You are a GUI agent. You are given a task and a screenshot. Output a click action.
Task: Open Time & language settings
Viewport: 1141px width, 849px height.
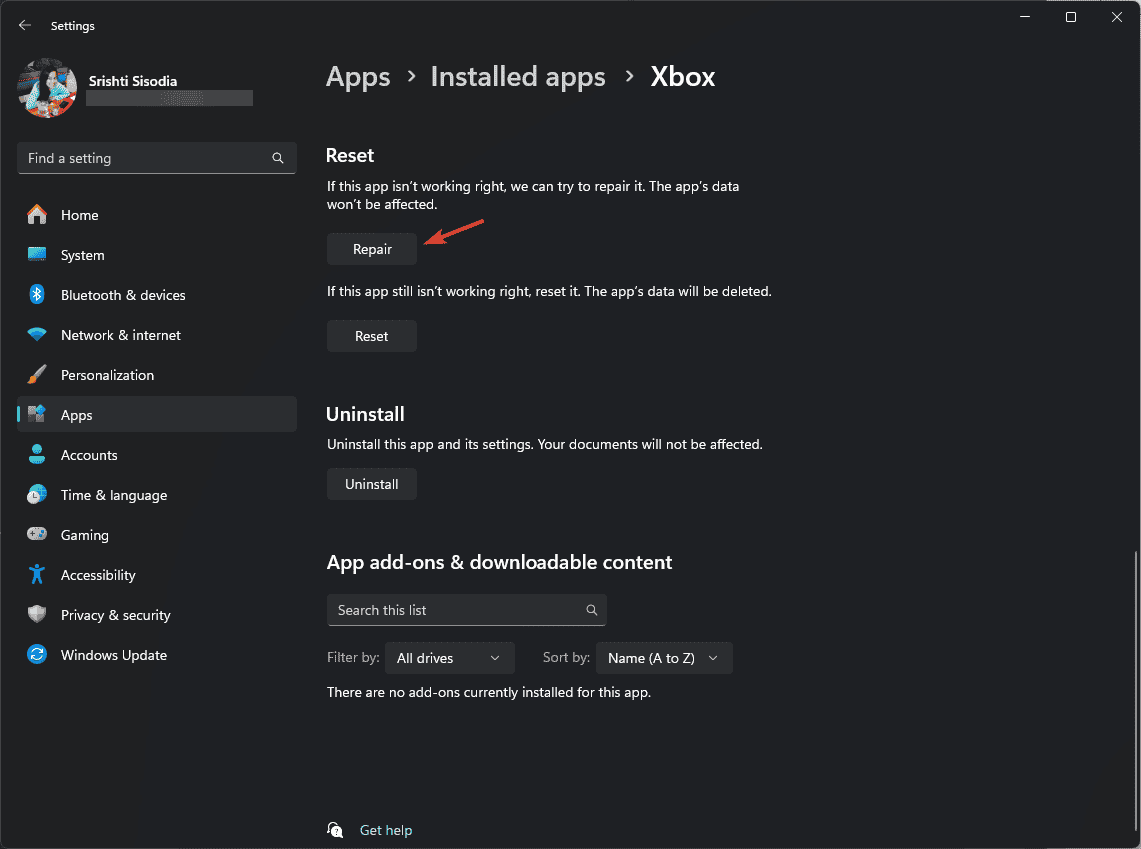(x=156, y=495)
